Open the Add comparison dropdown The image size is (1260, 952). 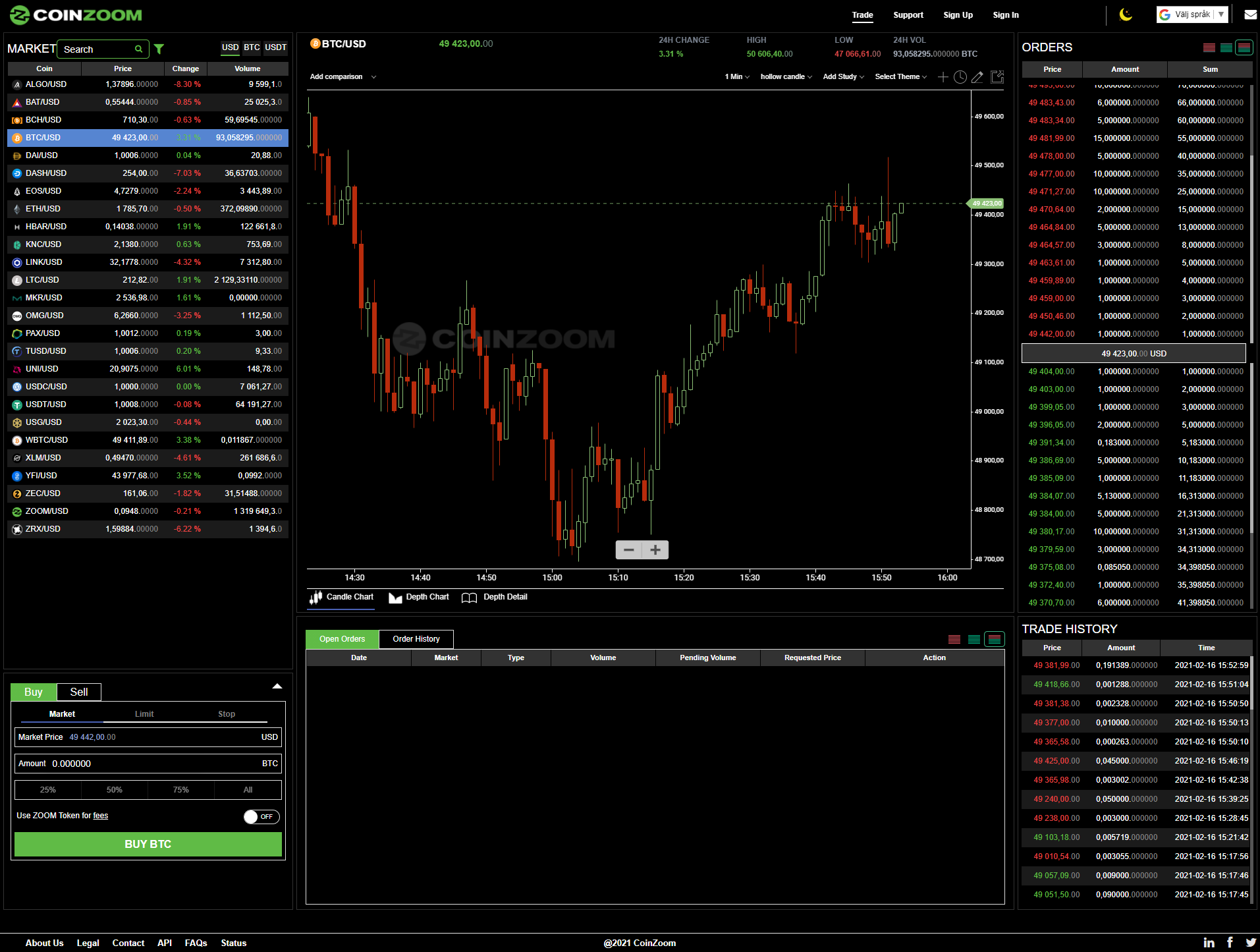342,77
